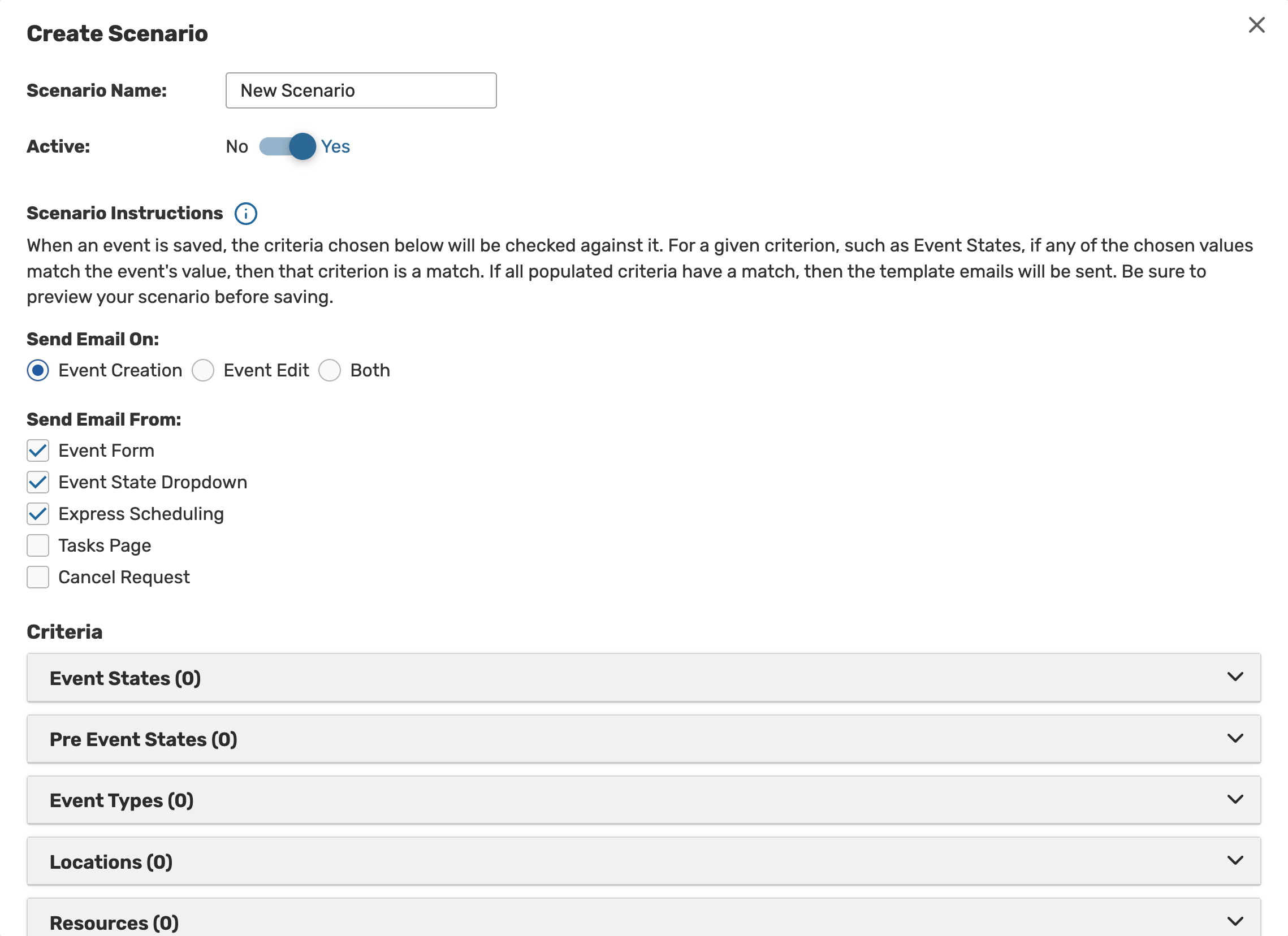Uncheck Event State Dropdown checkbox
Screen dimensions: 1288x936
(38, 483)
